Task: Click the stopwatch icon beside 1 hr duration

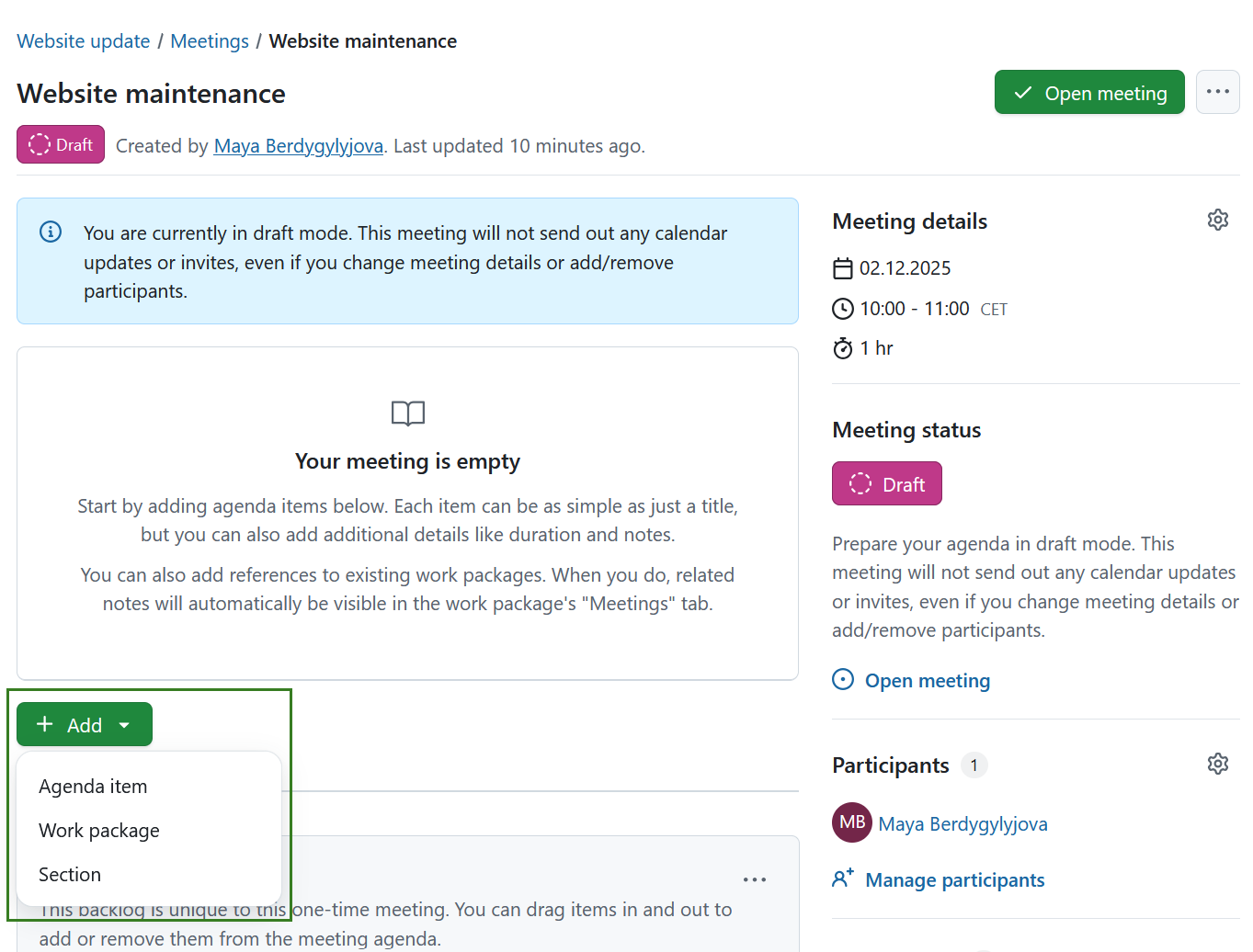Action: click(843, 348)
